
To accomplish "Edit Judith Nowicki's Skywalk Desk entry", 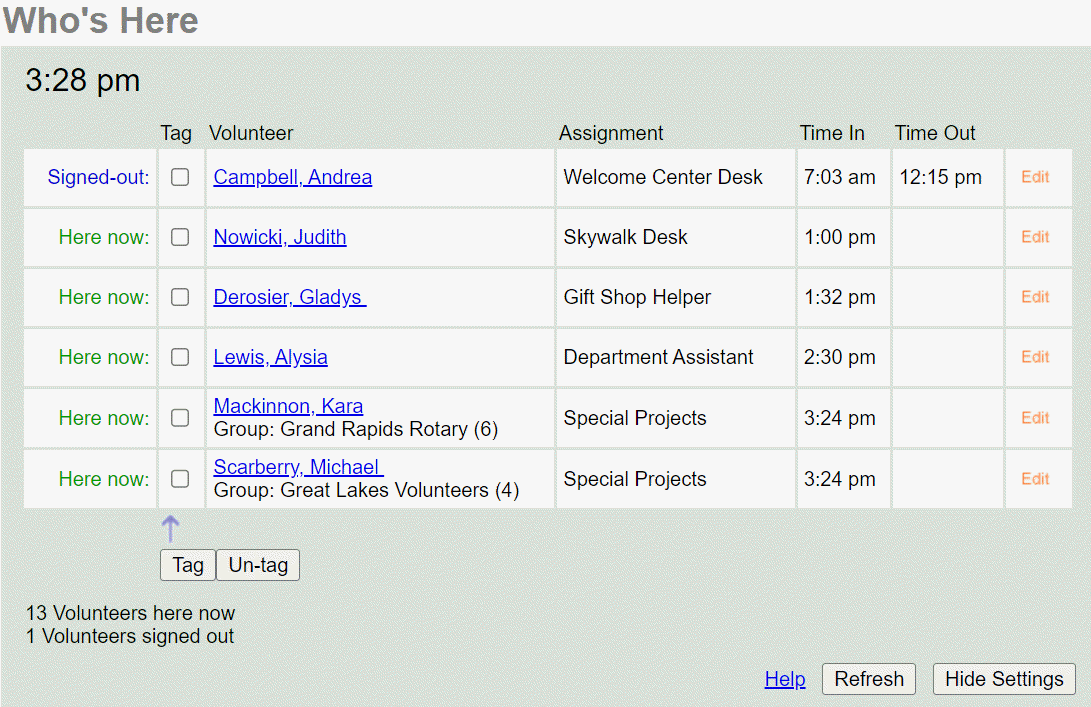I will pos(1038,237).
